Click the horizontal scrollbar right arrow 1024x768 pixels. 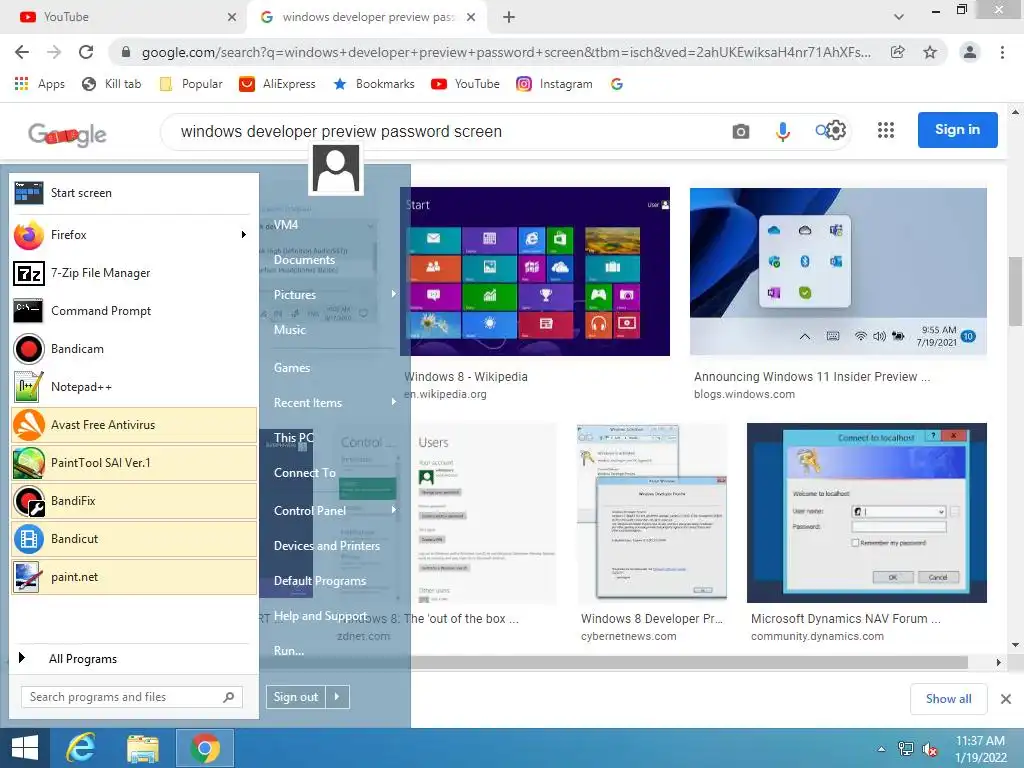pyautogui.click(x=998, y=662)
